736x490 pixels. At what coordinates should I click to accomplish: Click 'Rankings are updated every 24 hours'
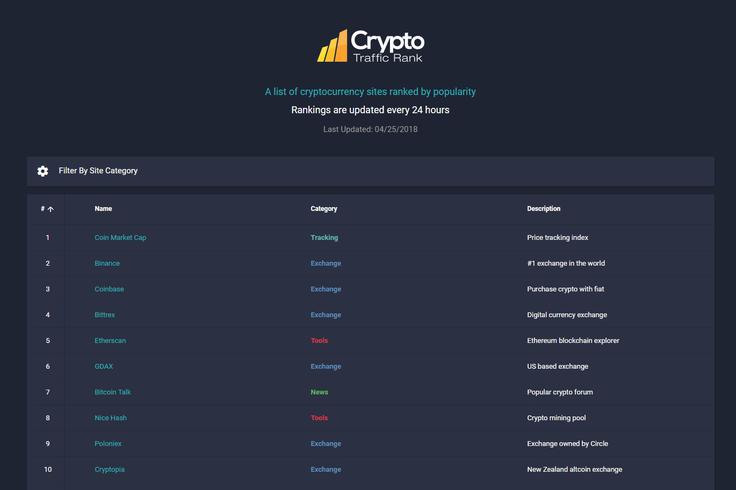[370, 110]
